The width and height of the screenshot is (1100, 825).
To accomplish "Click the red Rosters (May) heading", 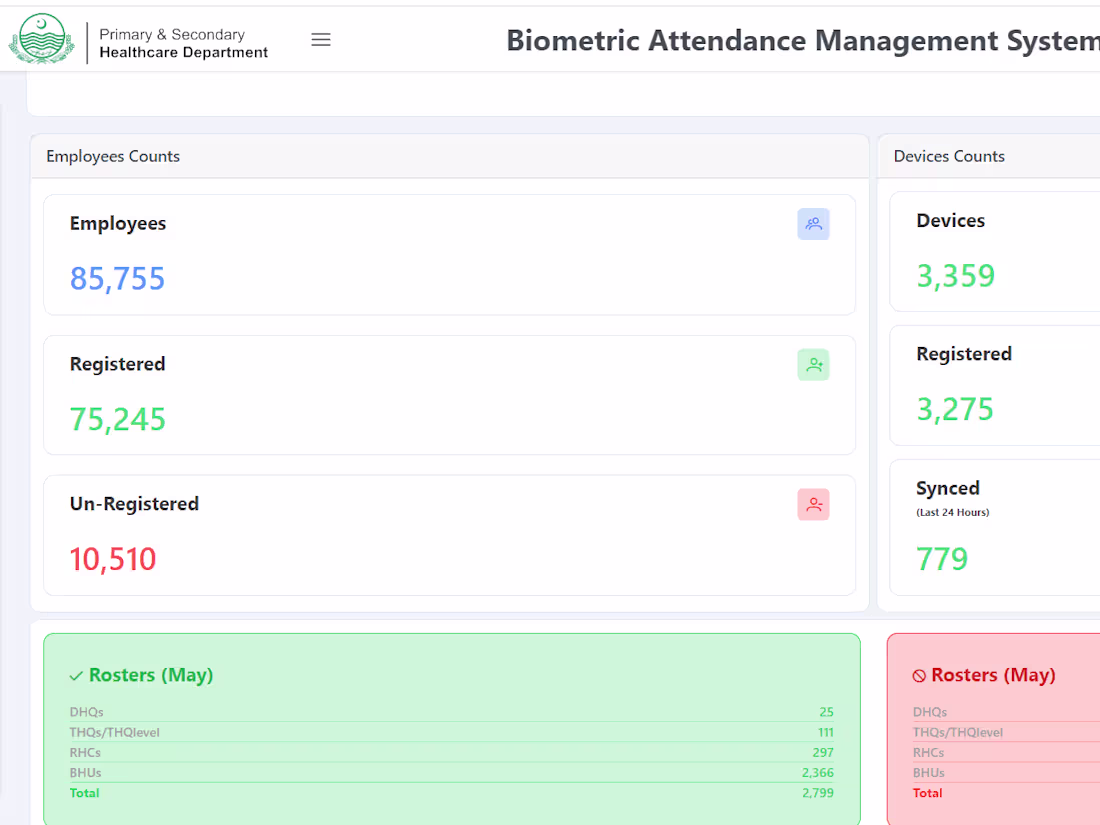I will coord(993,675).
